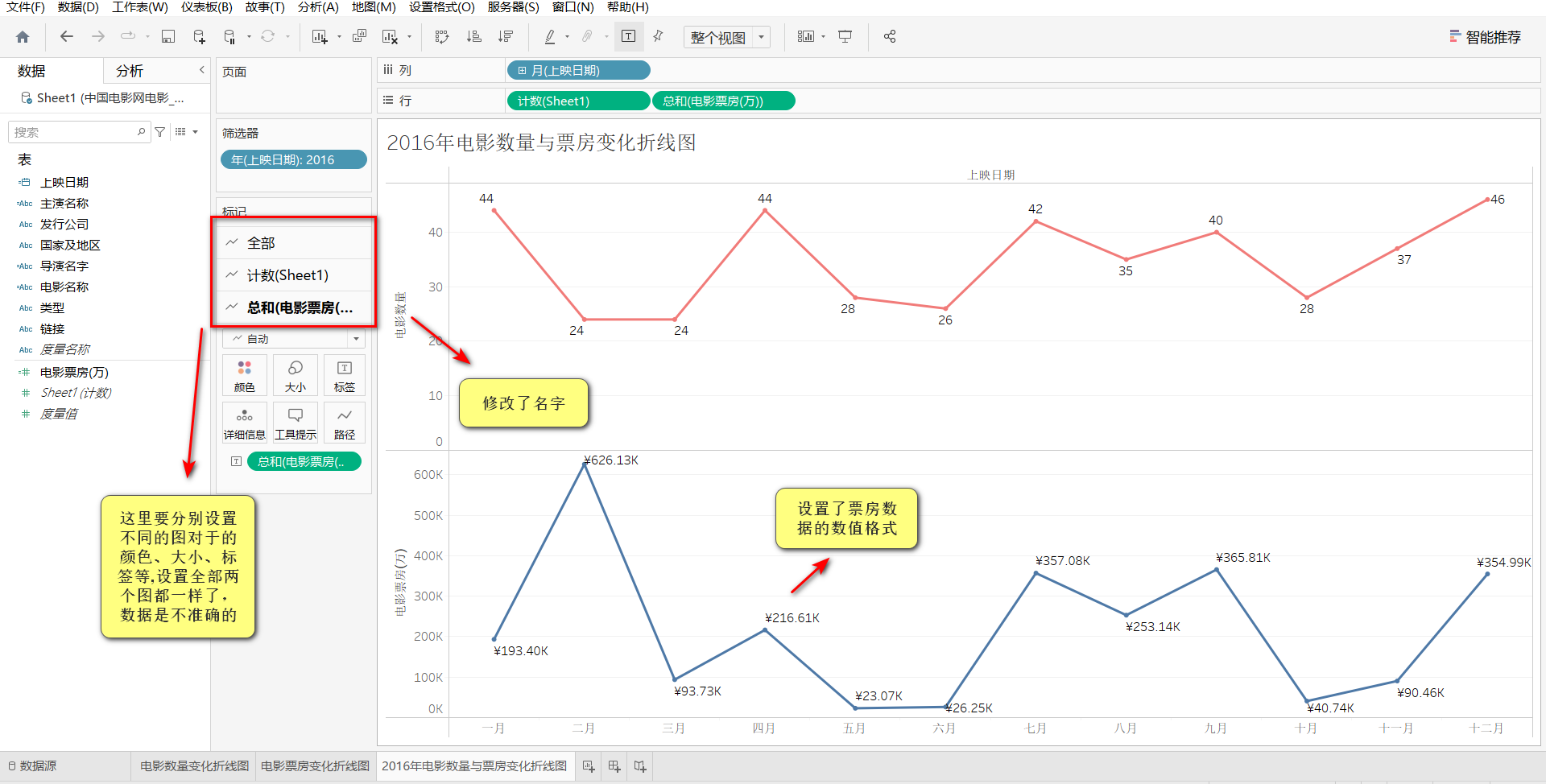
Task: Expand the show cards dropdown arrow
Action: 824,37
